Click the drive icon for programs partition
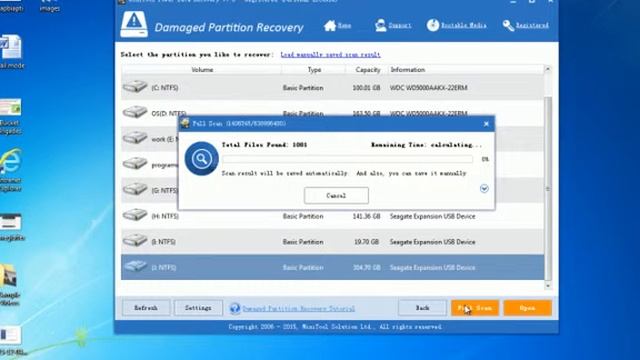Image resolution: width=640 pixels, height=360 pixels. [x=135, y=164]
